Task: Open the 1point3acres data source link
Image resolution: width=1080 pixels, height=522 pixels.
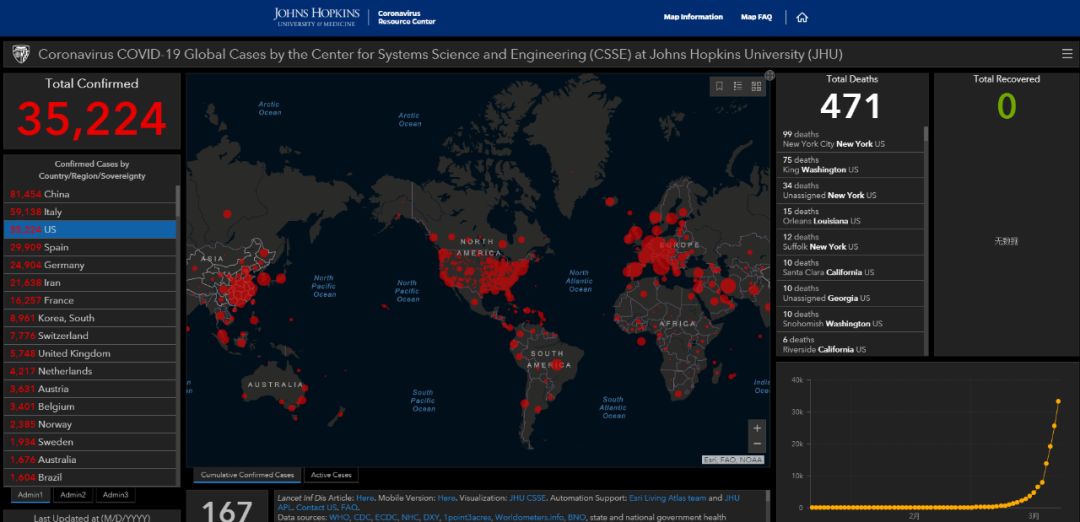Action: (468, 516)
